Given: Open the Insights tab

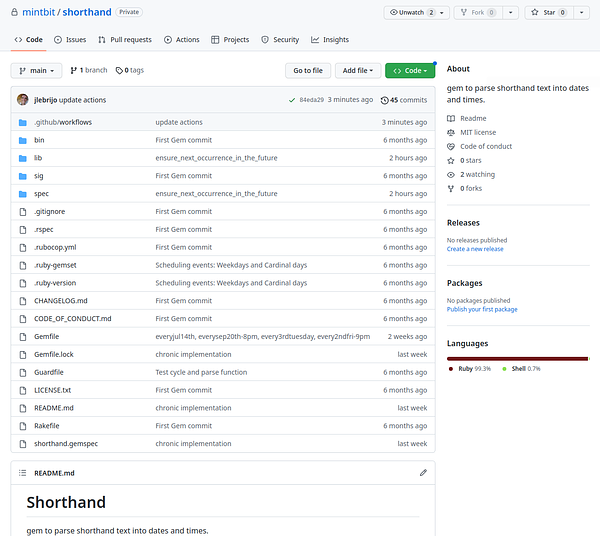Looking at the screenshot, I should click(330, 39).
